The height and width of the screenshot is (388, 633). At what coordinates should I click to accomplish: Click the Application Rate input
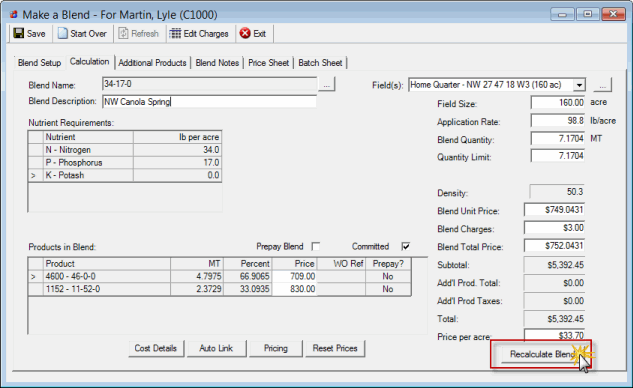[x=558, y=121]
